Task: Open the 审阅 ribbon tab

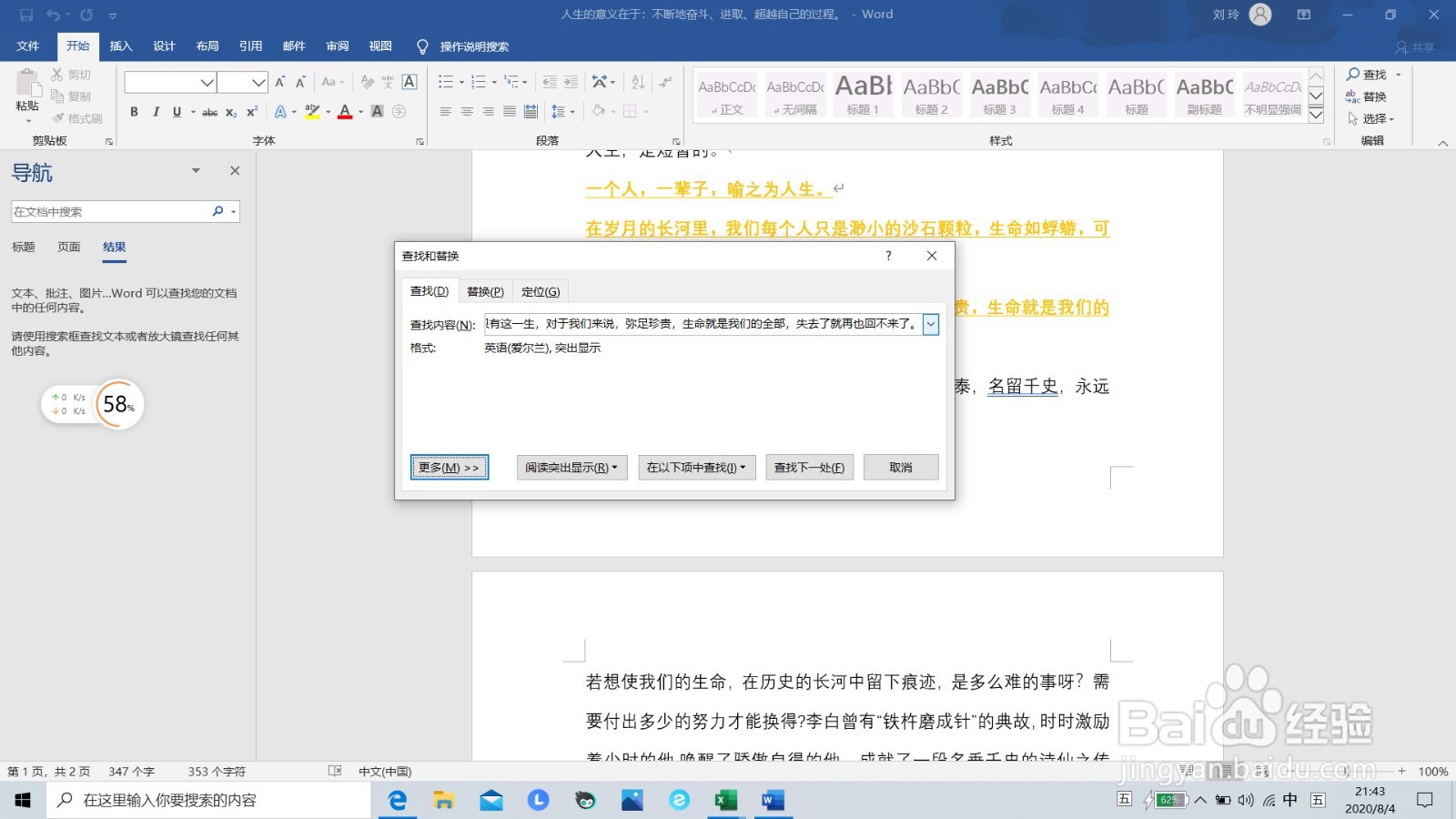Action: pyautogui.click(x=336, y=46)
